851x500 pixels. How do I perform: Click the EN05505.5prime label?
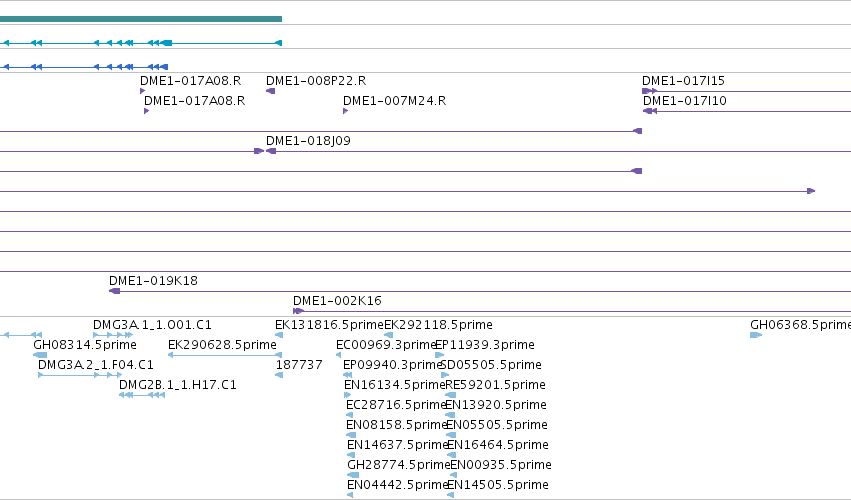pyautogui.click(x=497, y=426)
